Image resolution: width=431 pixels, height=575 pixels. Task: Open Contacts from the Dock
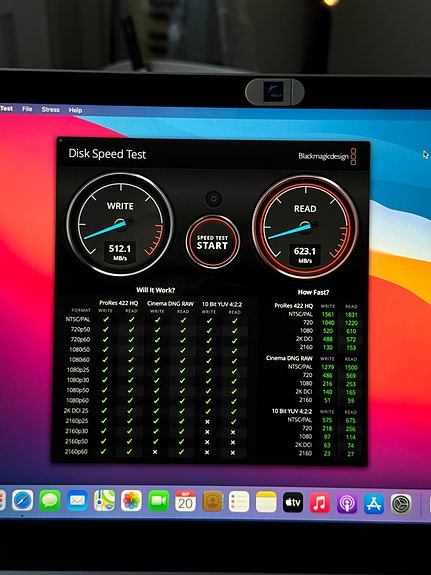[213, 501]
